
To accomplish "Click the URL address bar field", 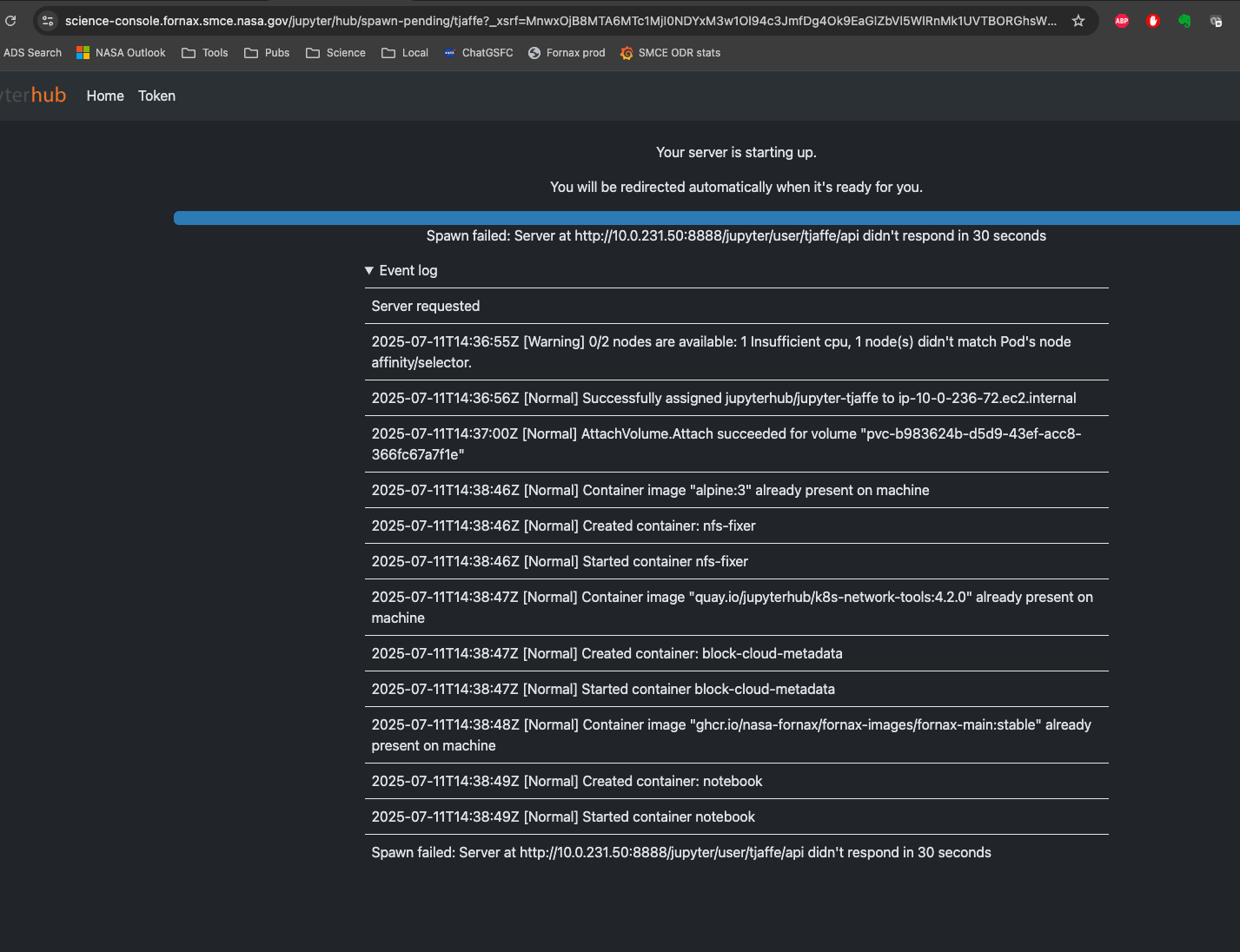I will point(560,21).
